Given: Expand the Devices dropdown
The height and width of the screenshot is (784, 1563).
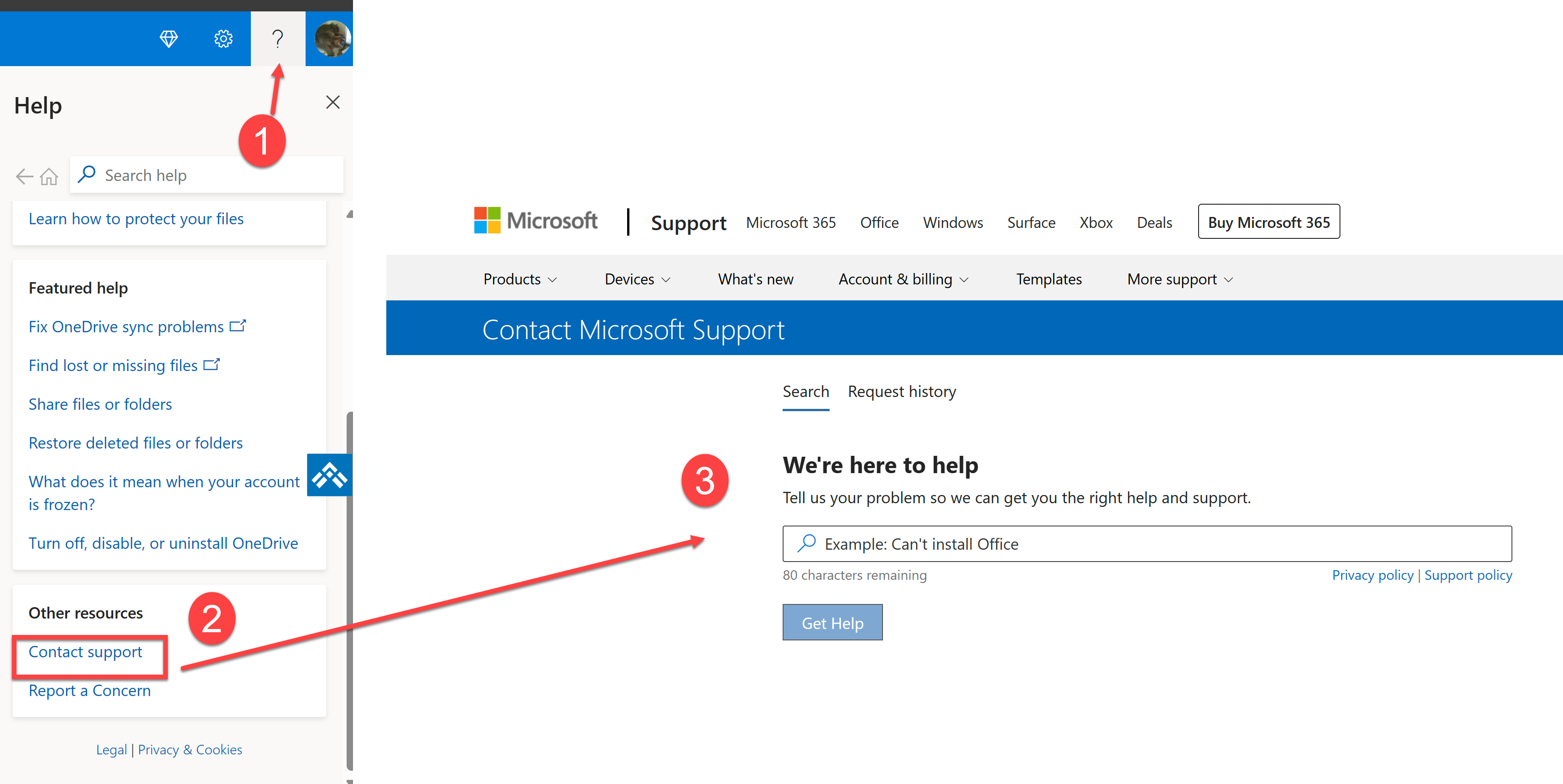Looking at the screenshot, I should 637,279.
